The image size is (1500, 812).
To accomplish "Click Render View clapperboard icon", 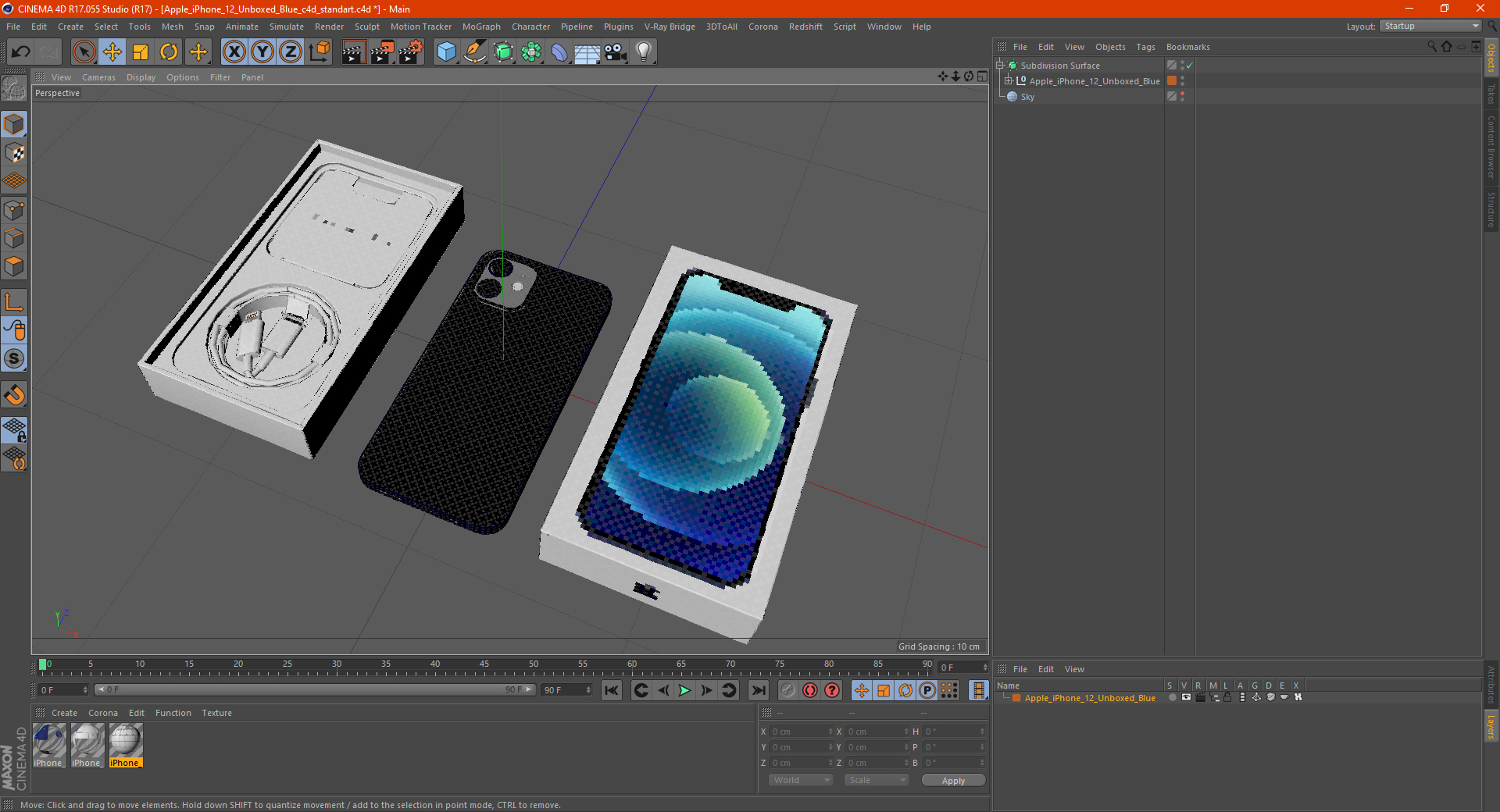I will coord(353,52).
